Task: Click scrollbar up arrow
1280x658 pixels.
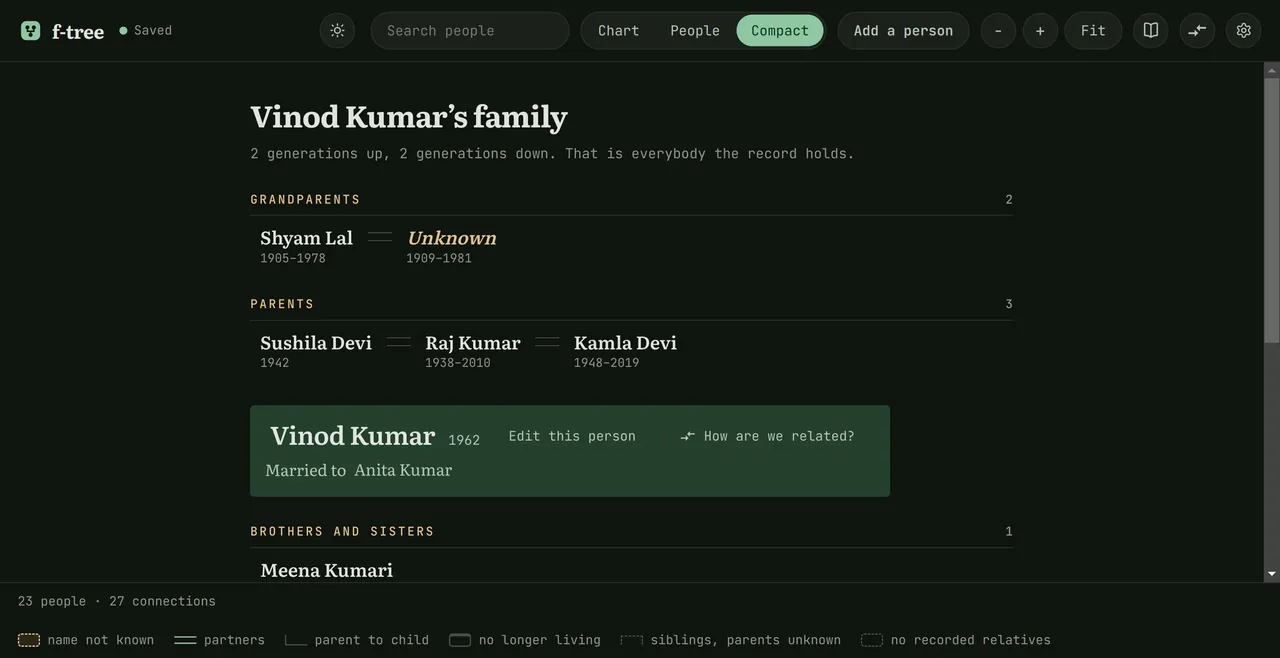Action: (1272, 70)
